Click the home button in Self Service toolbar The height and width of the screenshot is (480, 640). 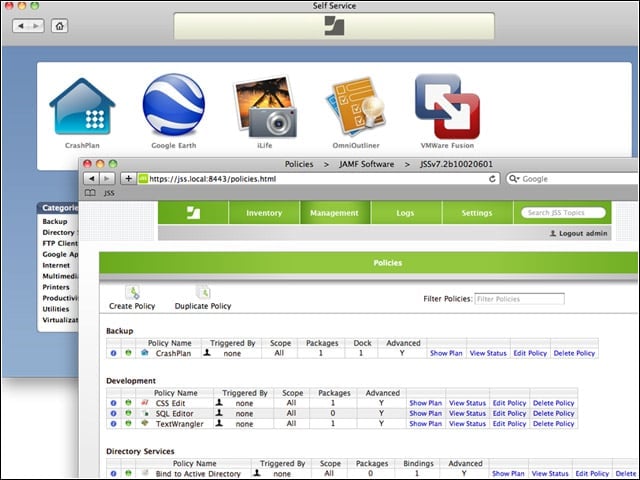[60, 26]
